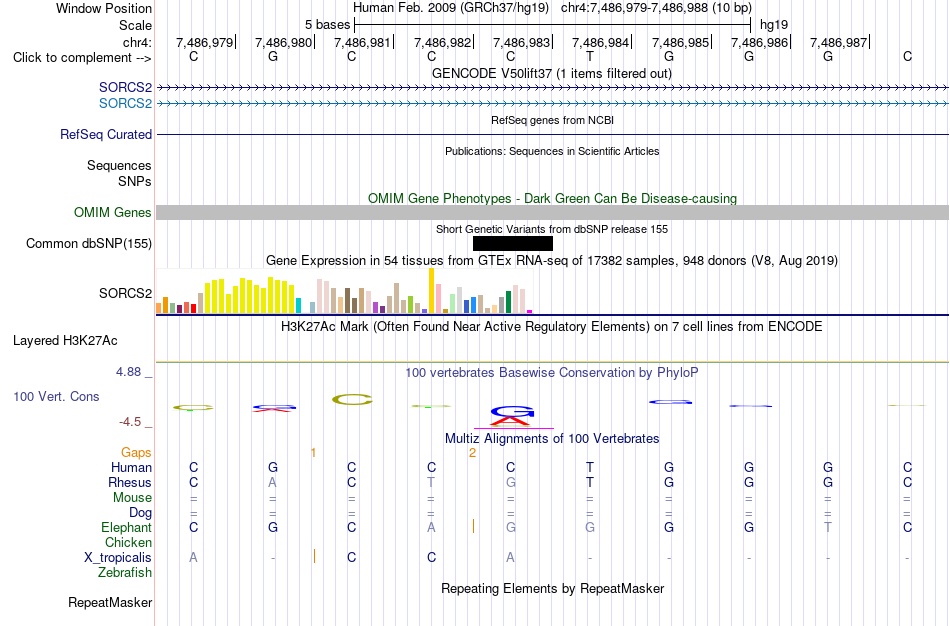Open the Layered H3K27Ac track label
The height and width of the screenshot is (626, 950).
65,341
